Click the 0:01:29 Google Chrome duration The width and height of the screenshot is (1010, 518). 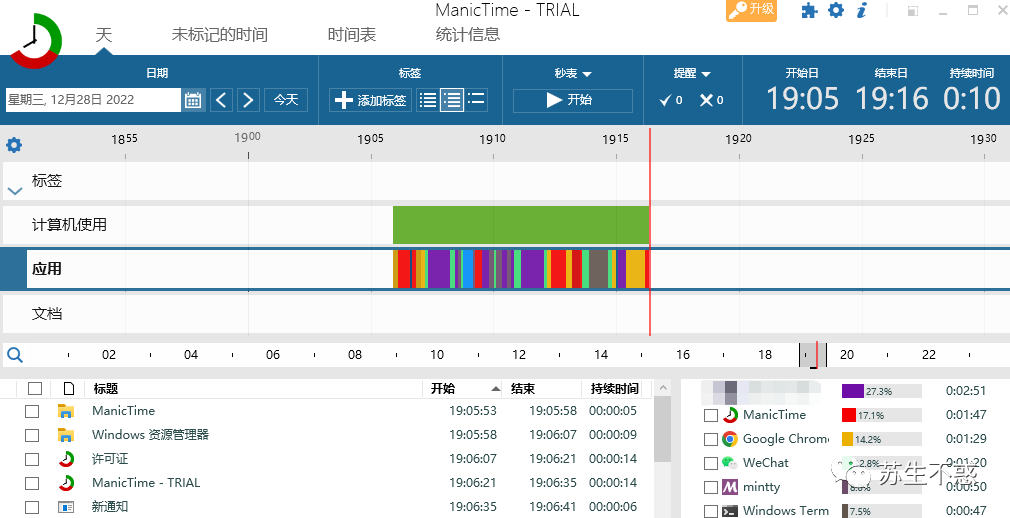click(966, 439)
